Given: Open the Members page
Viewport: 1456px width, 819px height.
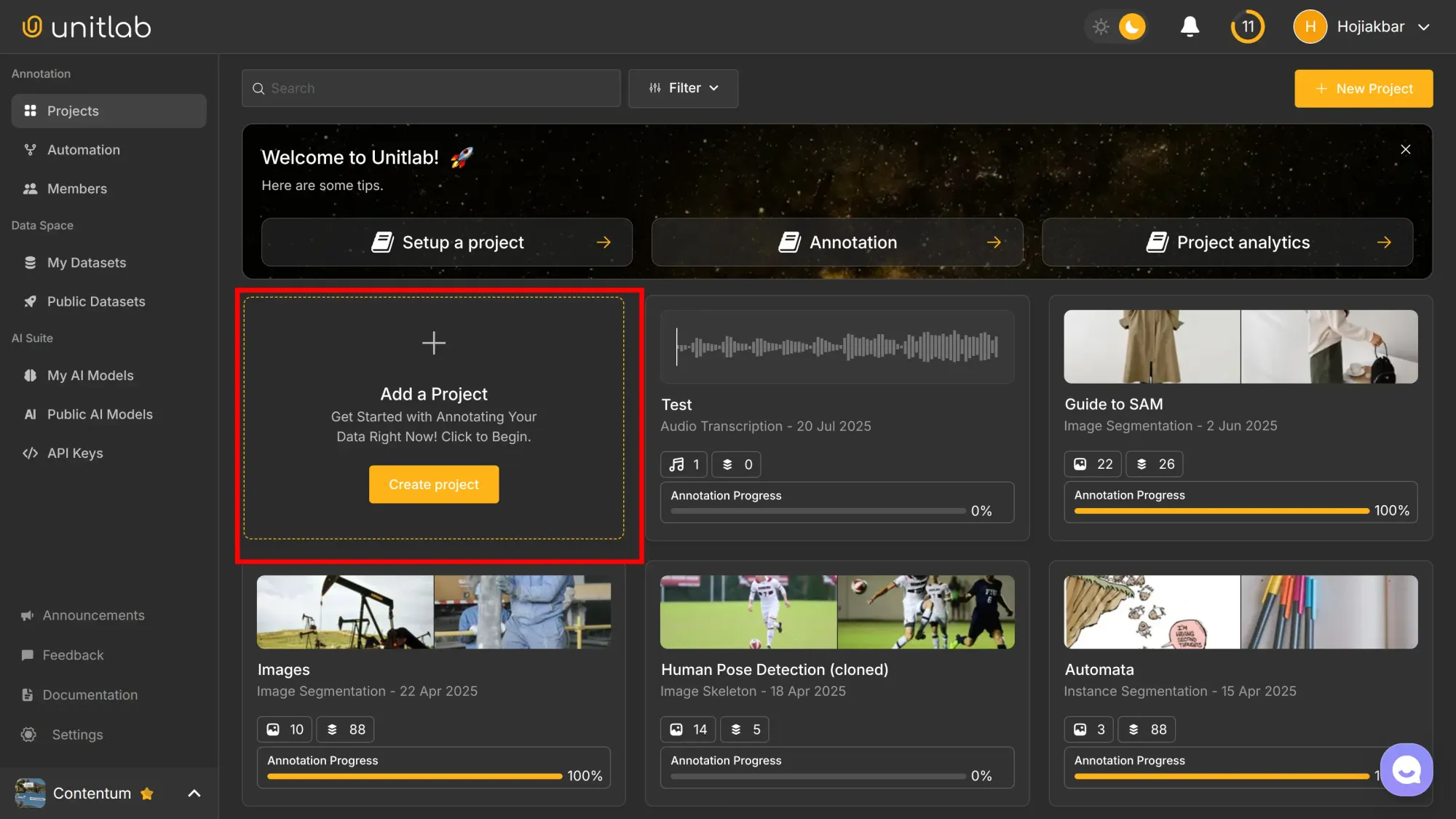Looking at the screenshot, I should (x=76, y=189).
